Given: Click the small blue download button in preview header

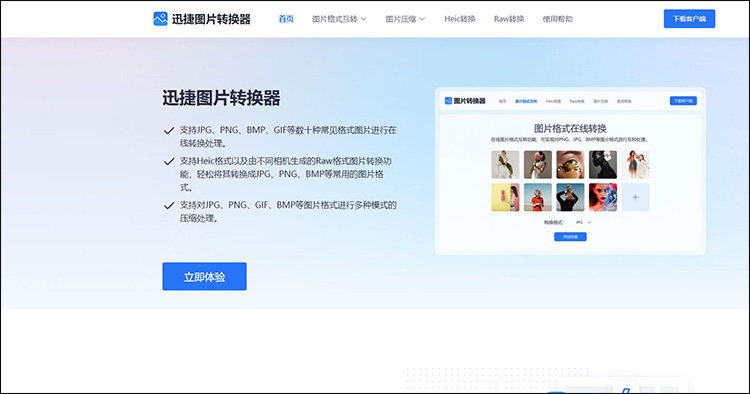Looking at the screenshot, I should point(683,101).
